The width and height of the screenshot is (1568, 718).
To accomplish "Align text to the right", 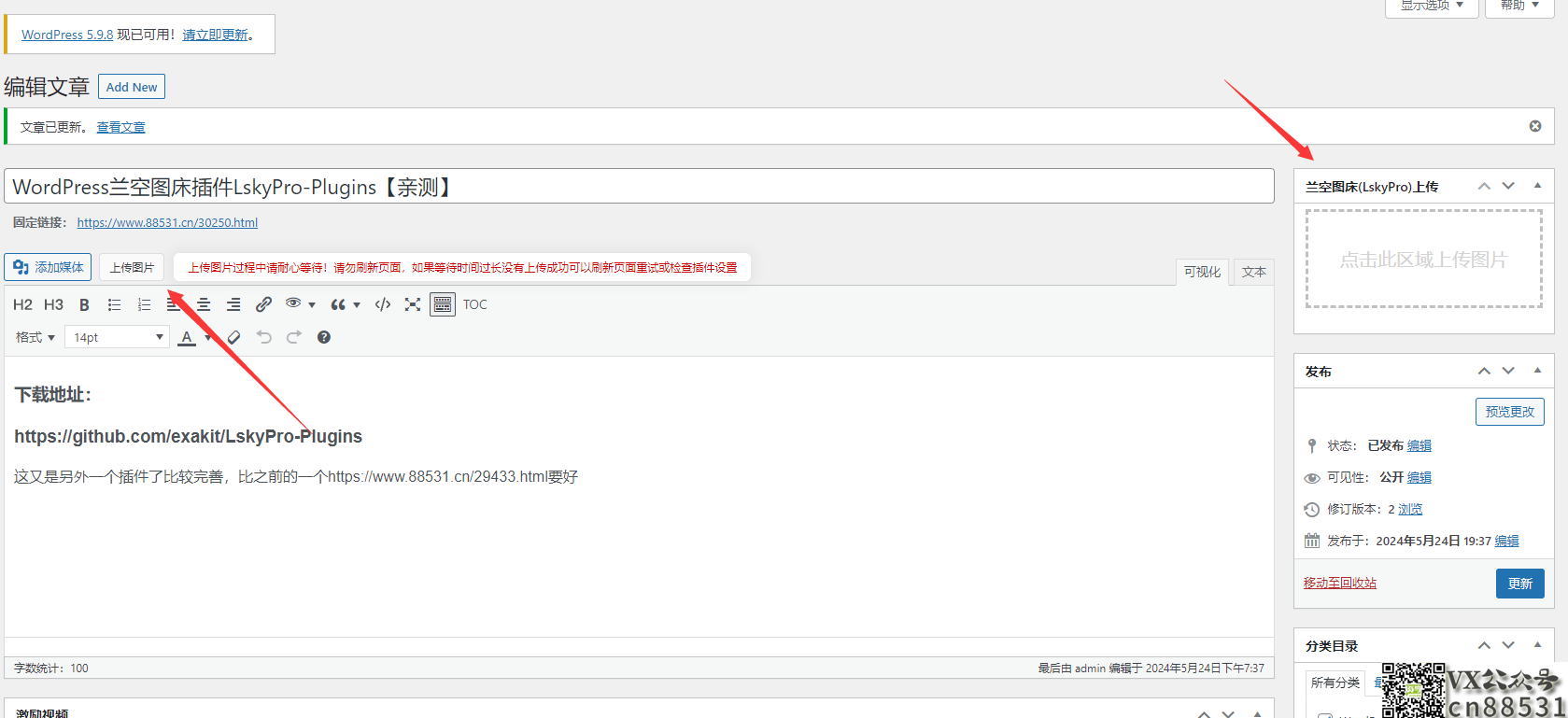I will (233, 304).
